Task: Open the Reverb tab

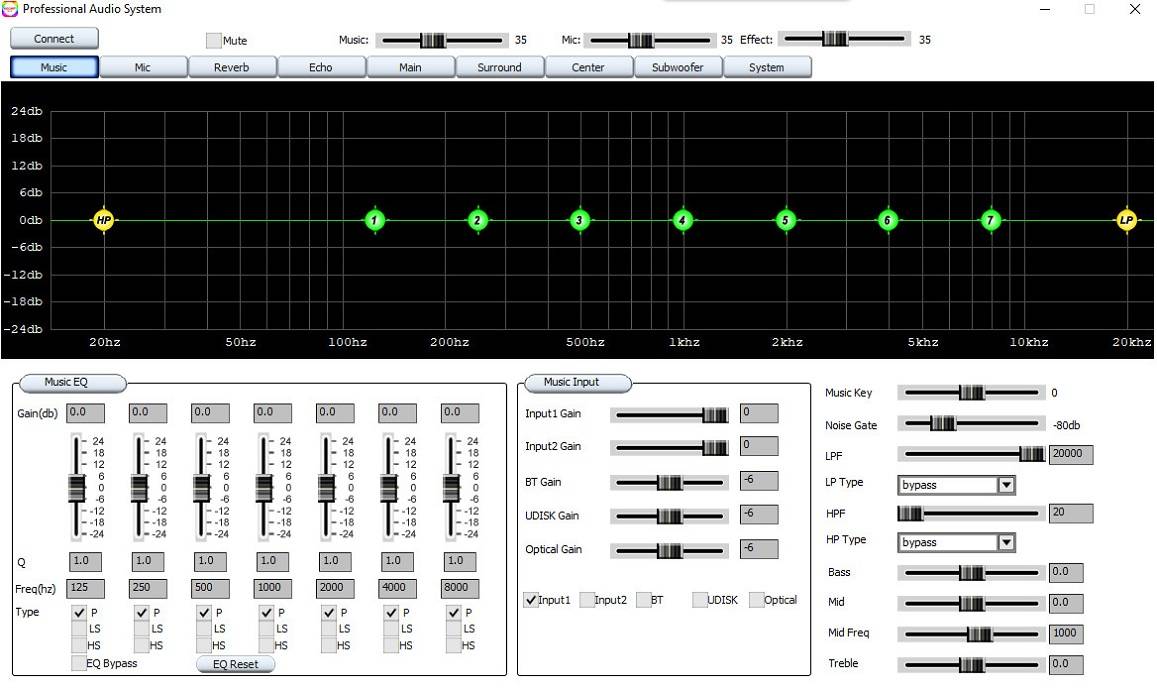Action: tap(232, 67)
